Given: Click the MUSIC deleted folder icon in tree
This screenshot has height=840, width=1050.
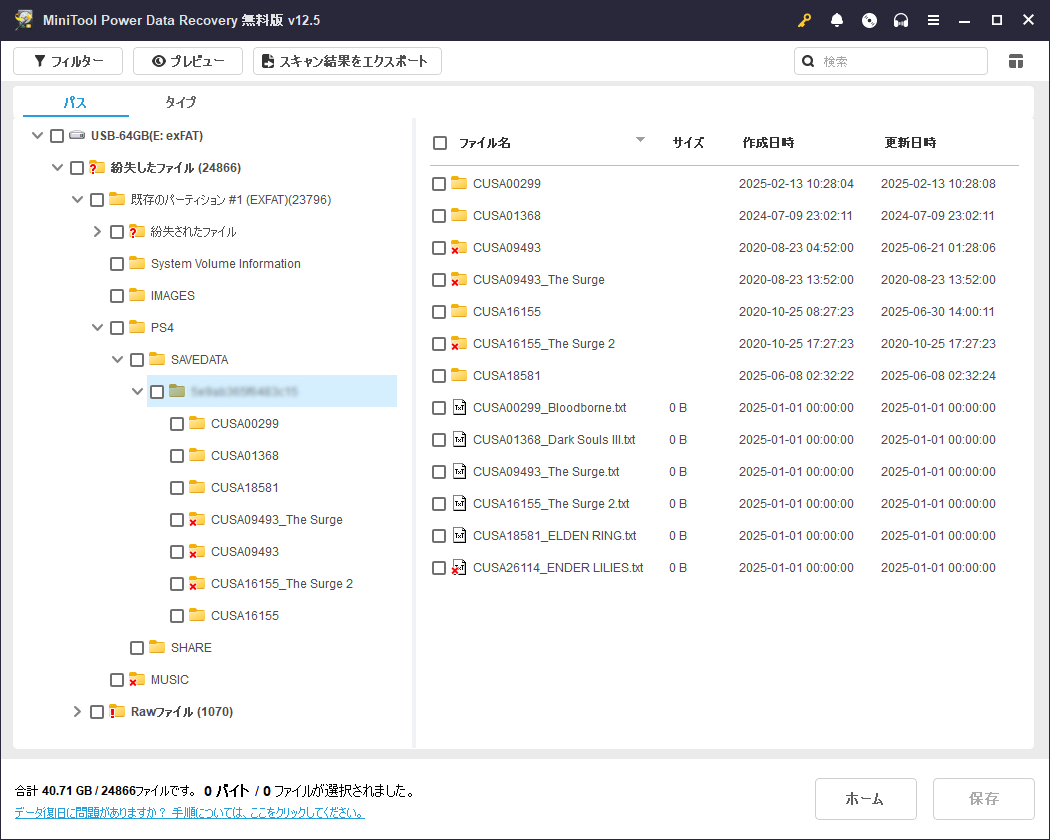Looking at the screenshot, I should [137, 679].
